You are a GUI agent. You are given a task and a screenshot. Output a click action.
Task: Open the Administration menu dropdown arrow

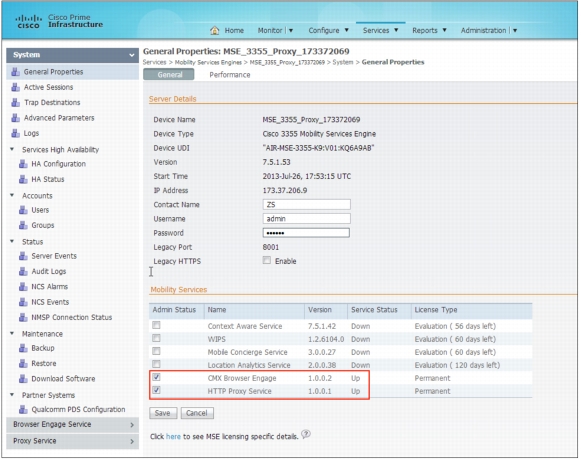click(x=515, y=31)
